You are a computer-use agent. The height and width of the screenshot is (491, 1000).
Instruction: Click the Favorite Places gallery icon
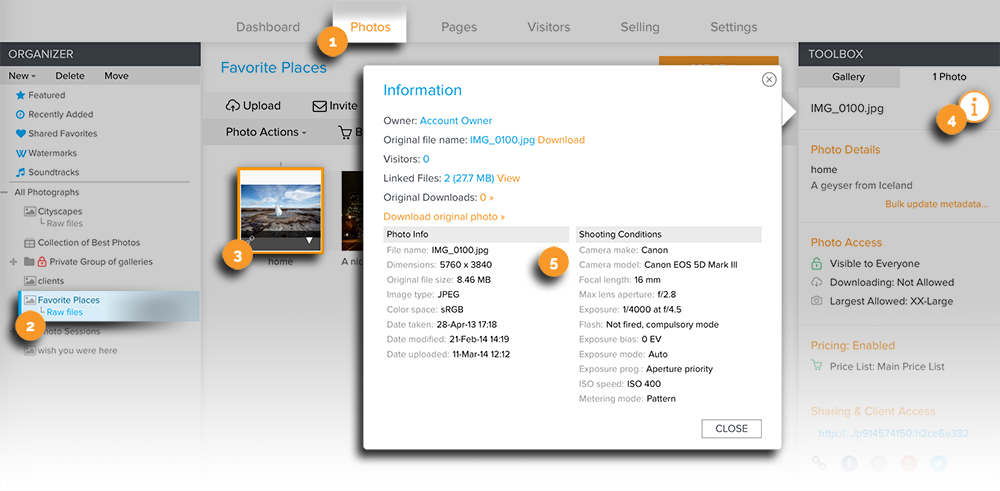click(29, 300)
